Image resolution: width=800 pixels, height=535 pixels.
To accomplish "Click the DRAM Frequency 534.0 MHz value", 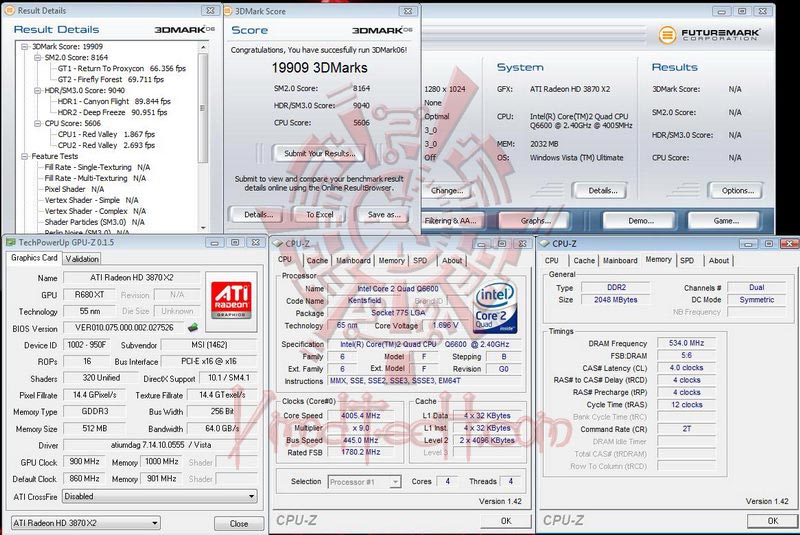I will [686, 343].
